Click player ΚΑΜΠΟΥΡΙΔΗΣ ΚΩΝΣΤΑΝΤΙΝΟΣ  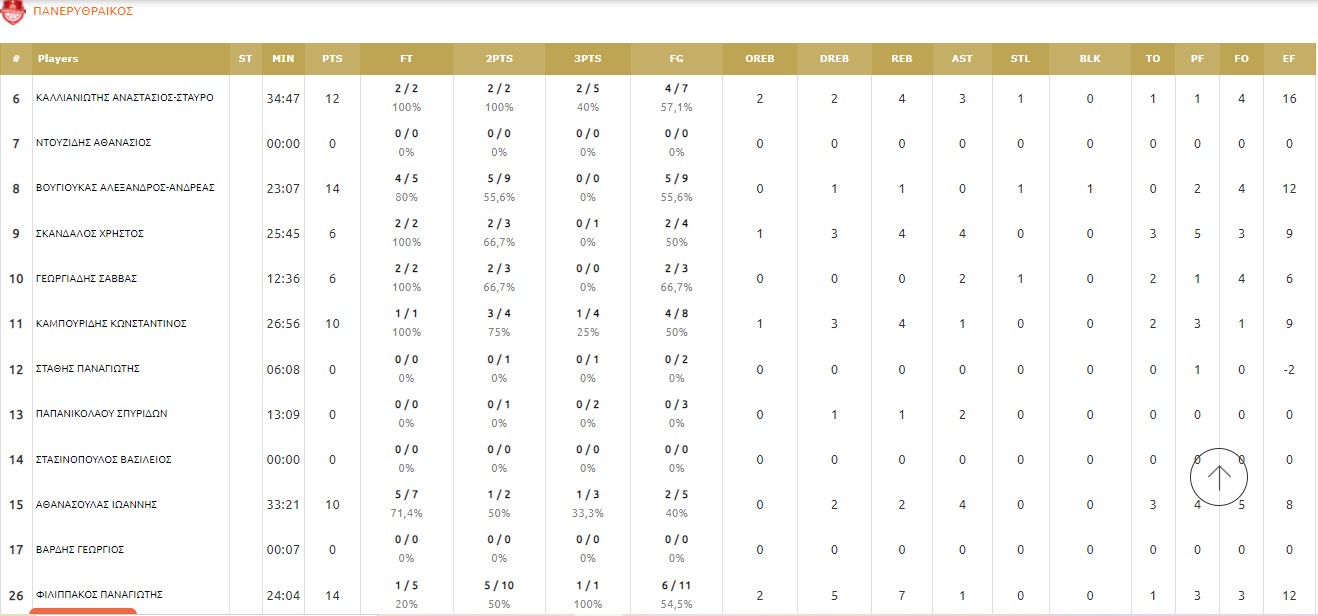pos(111,324)
